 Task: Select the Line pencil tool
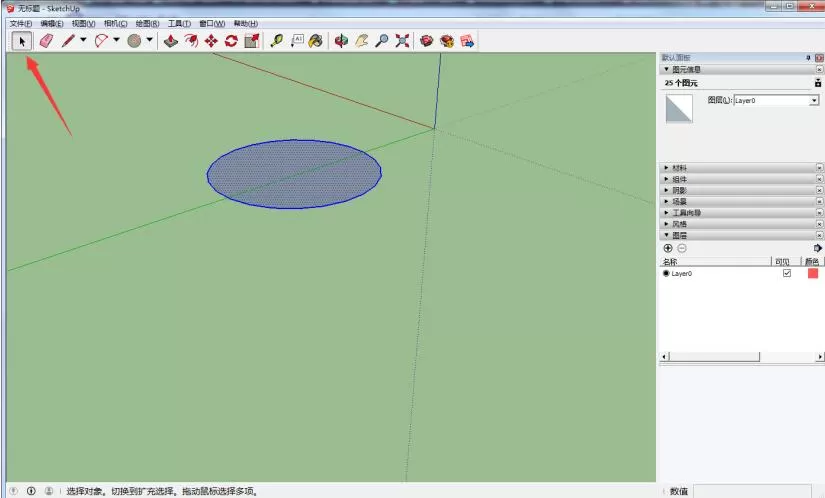[x=68, y=41]
